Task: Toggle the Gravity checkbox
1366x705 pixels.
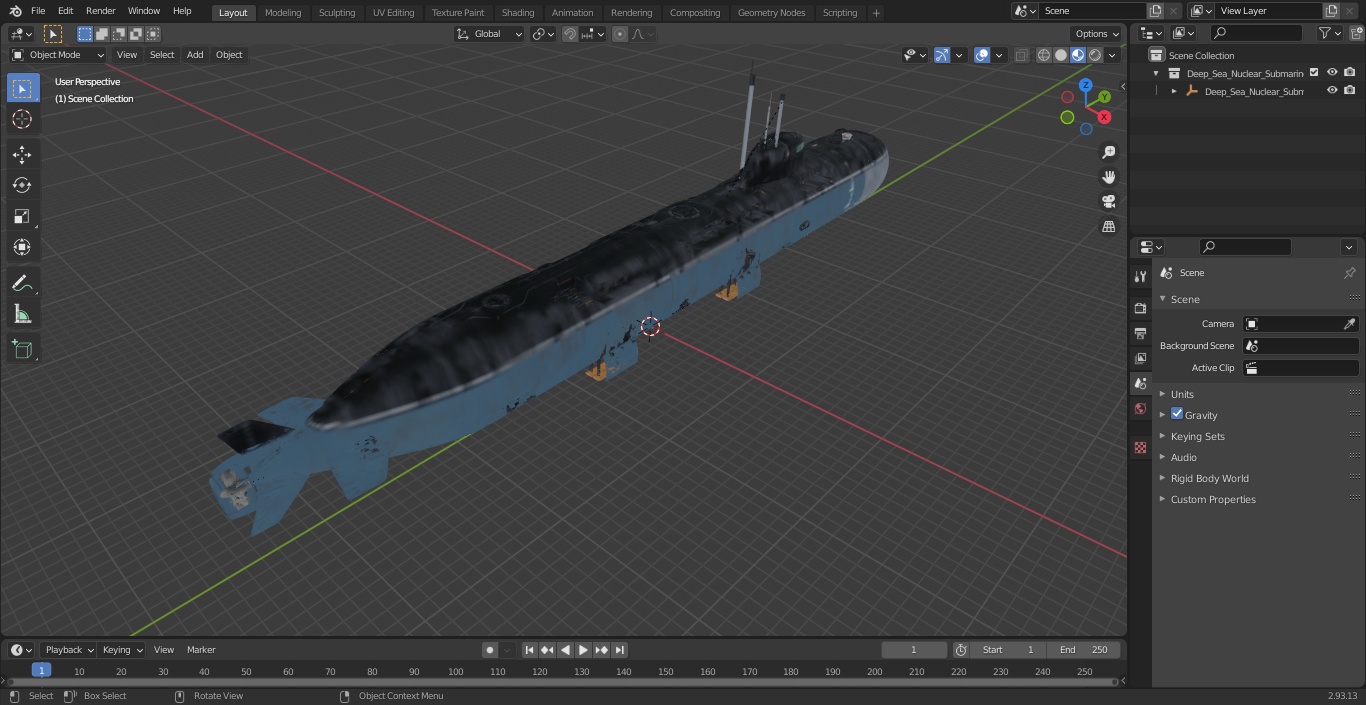Action: pos(1177,414)
